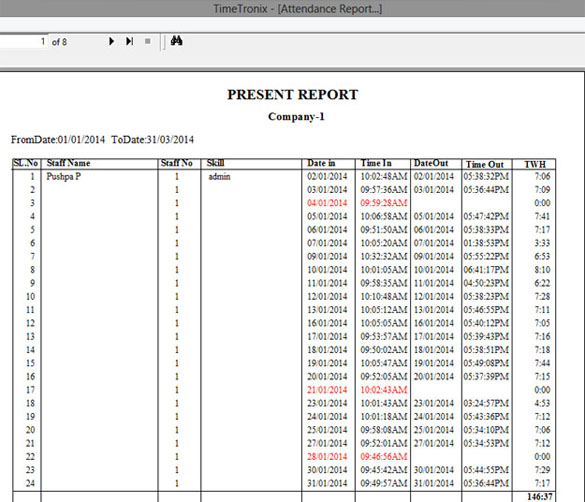Select the ToDate:31/03/2014 text
Viewport: 585px width, 502px height.
click(153, 140)
